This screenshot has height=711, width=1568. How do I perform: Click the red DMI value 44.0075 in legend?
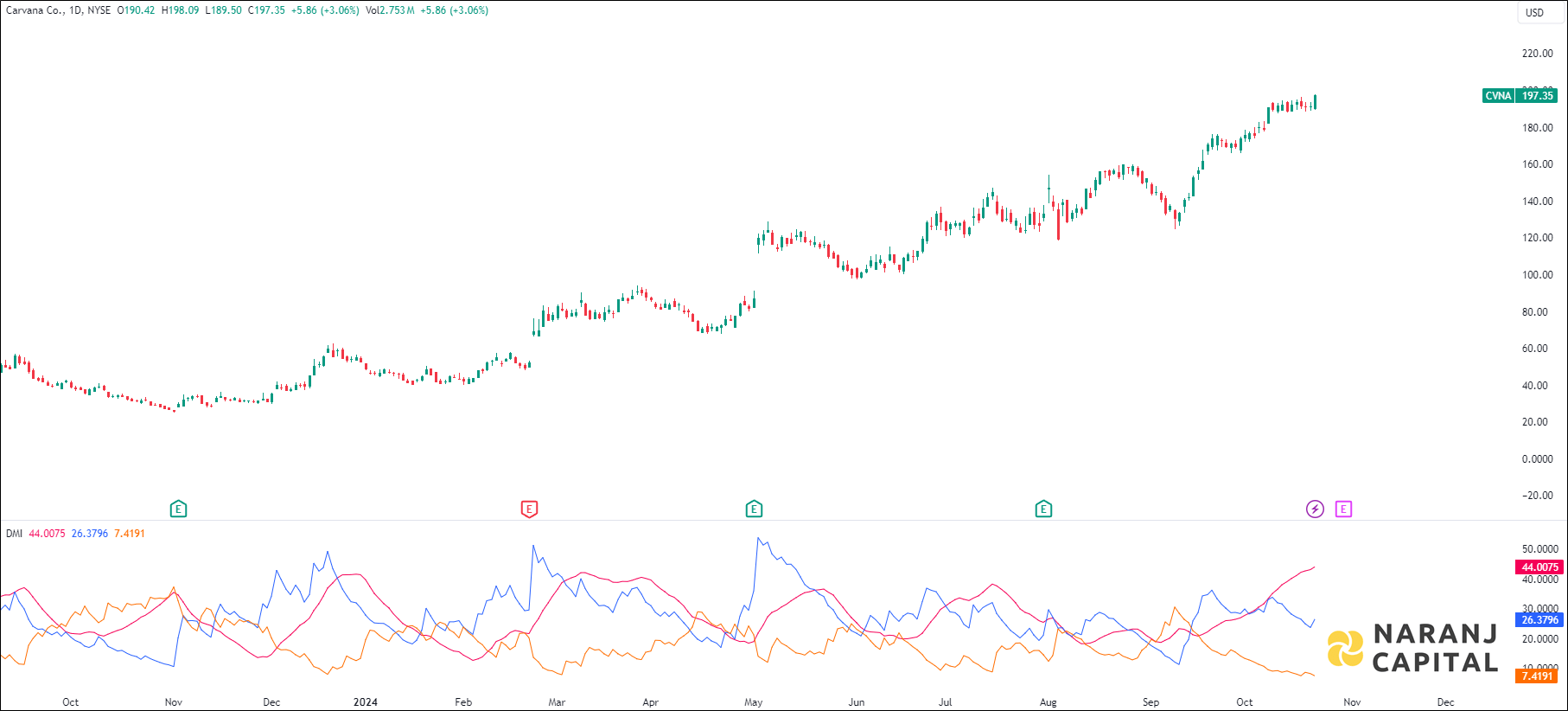pyautogui.click(x=47, y=534)
